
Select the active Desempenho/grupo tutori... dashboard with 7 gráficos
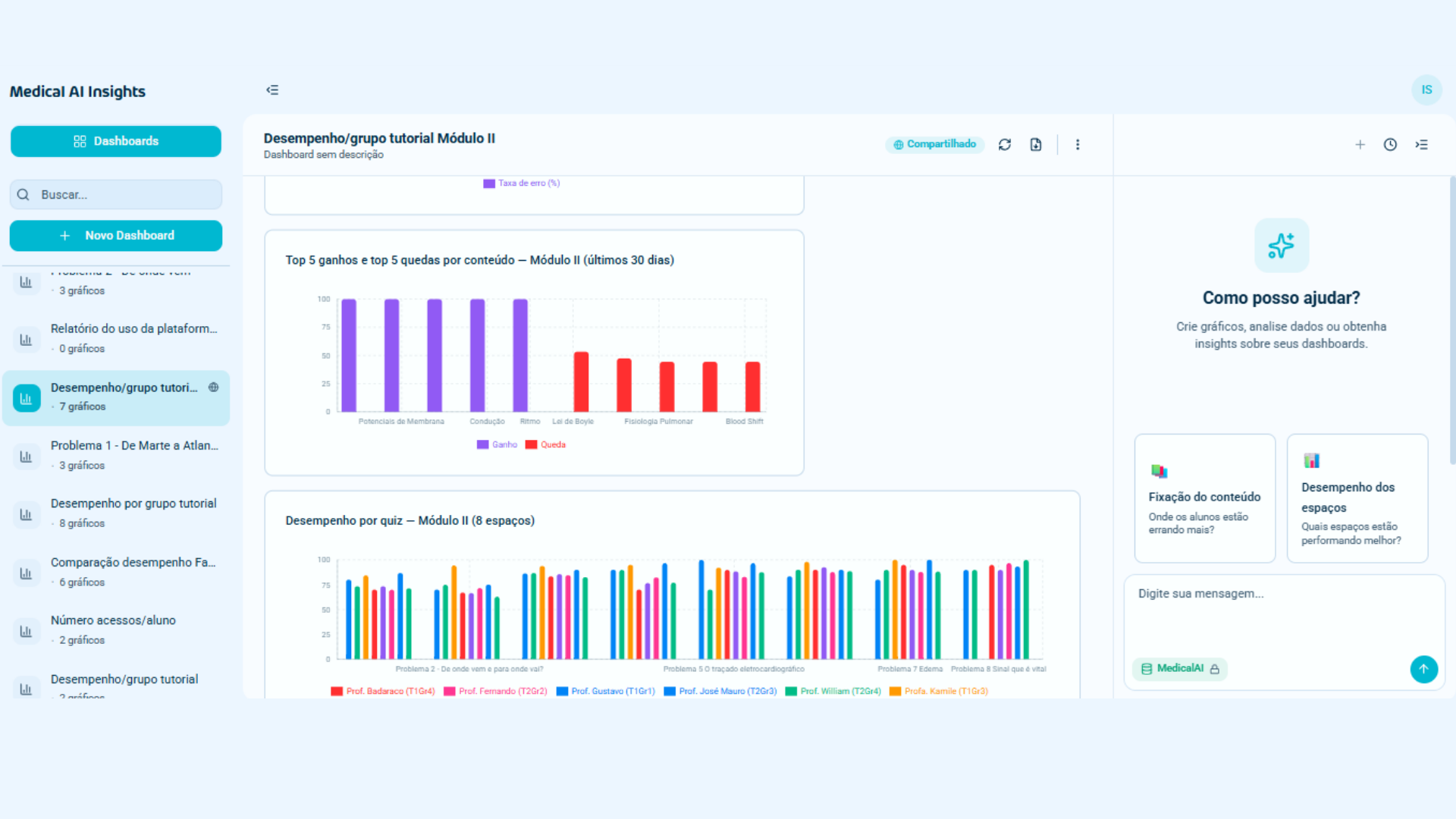[116, 397]
